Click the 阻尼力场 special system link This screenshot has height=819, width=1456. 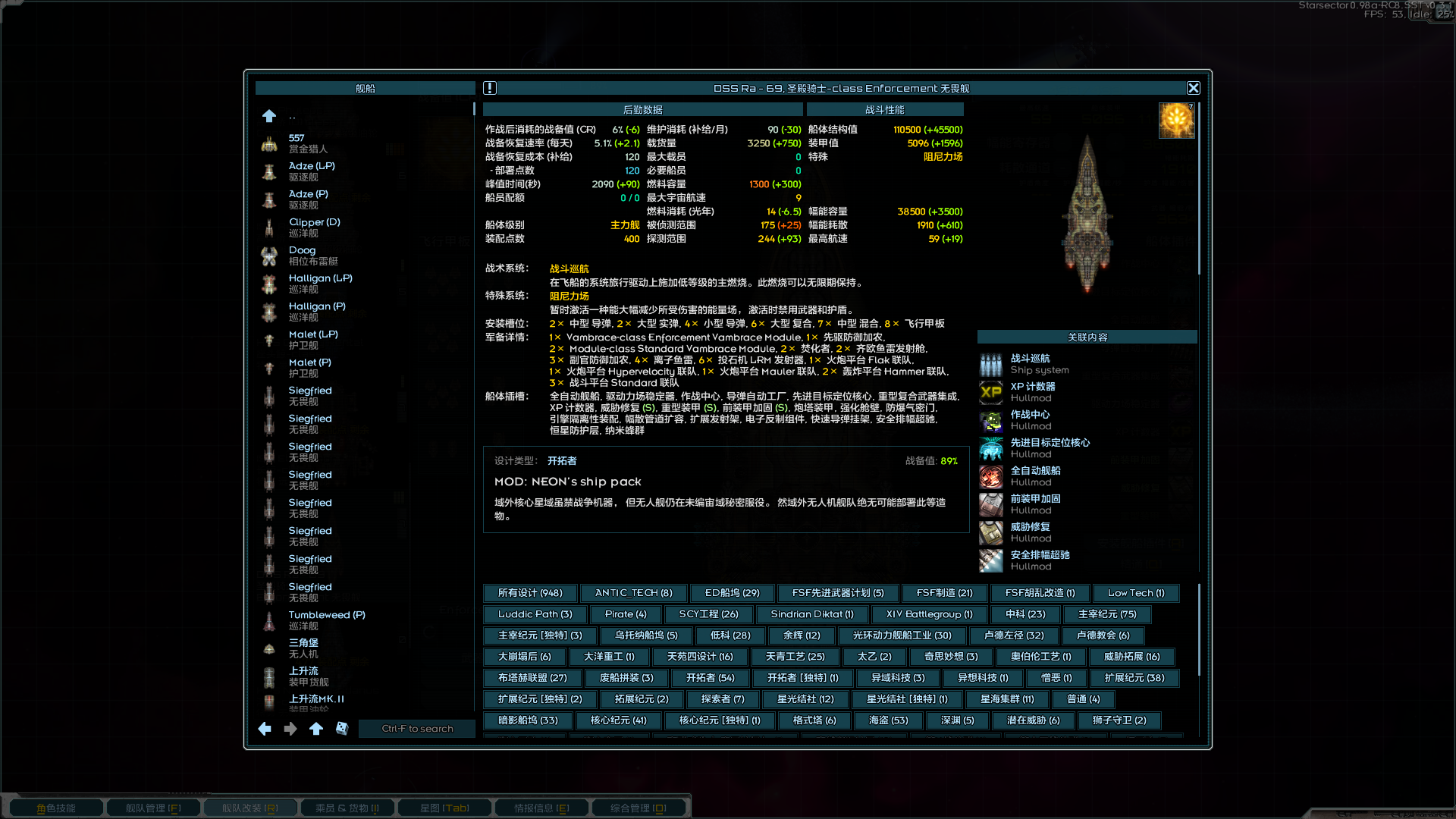click(569, 297)
